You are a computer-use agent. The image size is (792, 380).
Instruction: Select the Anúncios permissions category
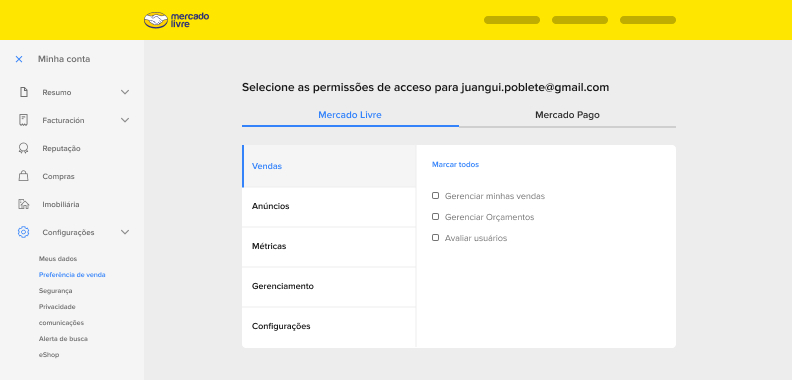329,207
